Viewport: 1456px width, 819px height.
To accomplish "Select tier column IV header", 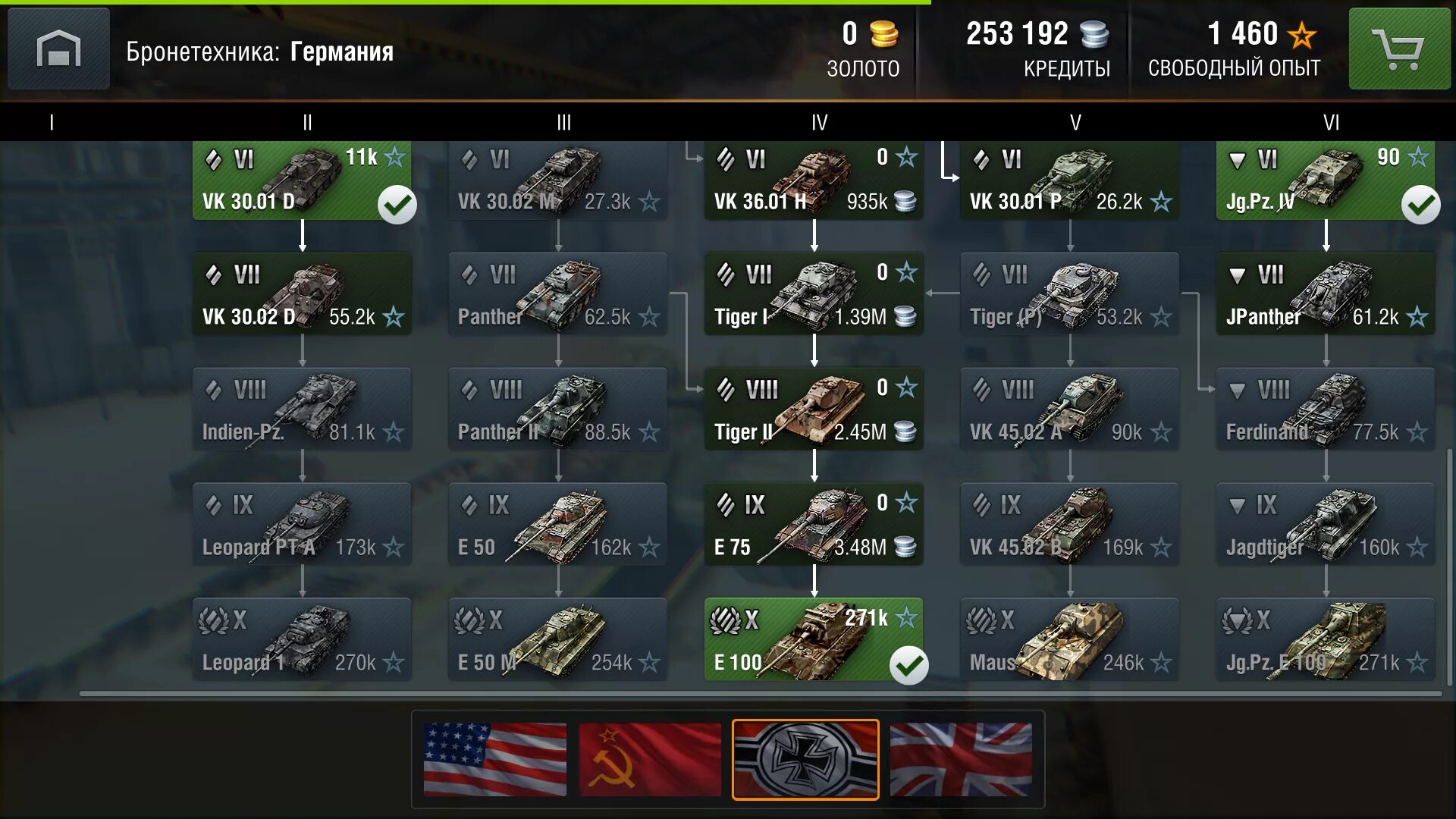I will 819,122.
